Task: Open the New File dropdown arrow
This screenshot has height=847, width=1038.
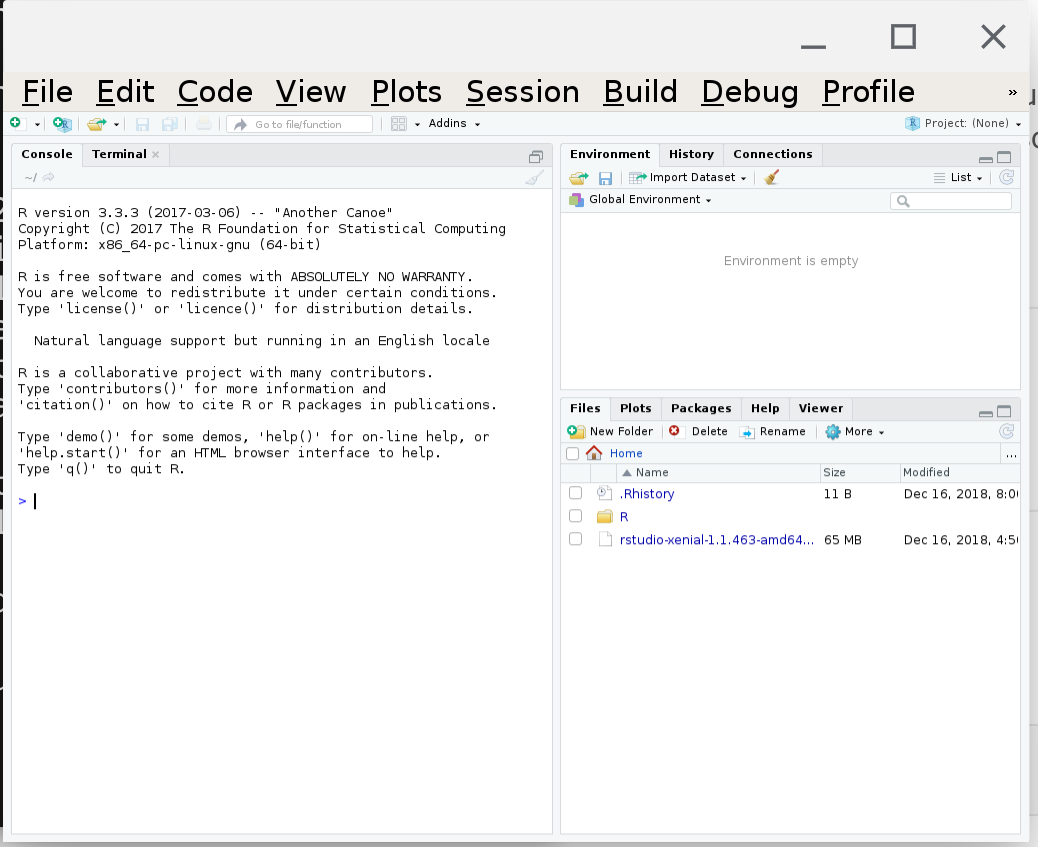Action: [37, 125]
